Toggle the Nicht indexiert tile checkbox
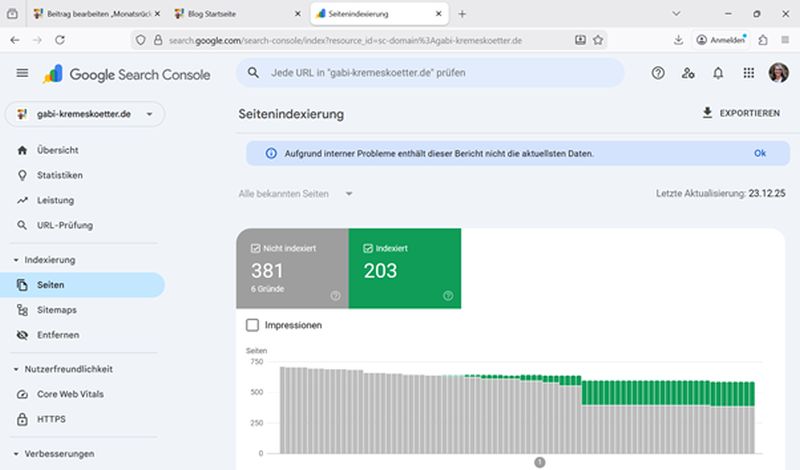The height and width of the screenshot is (470, 800). click(256, 248)
